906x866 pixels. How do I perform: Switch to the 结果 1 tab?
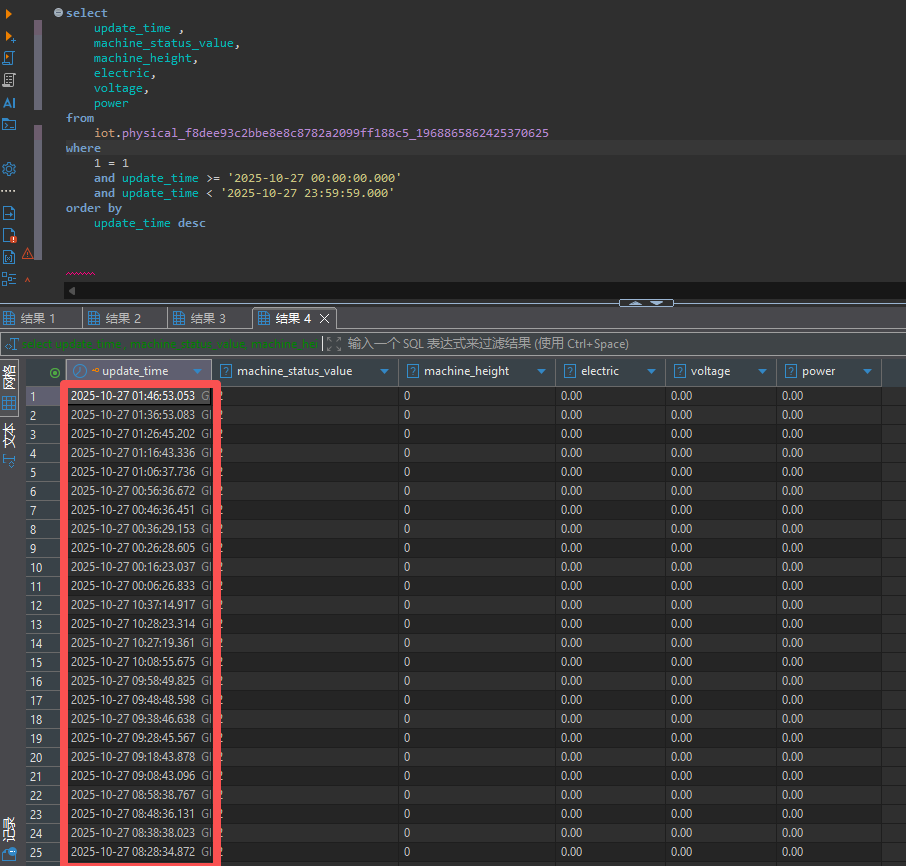(x=38, y=318)
